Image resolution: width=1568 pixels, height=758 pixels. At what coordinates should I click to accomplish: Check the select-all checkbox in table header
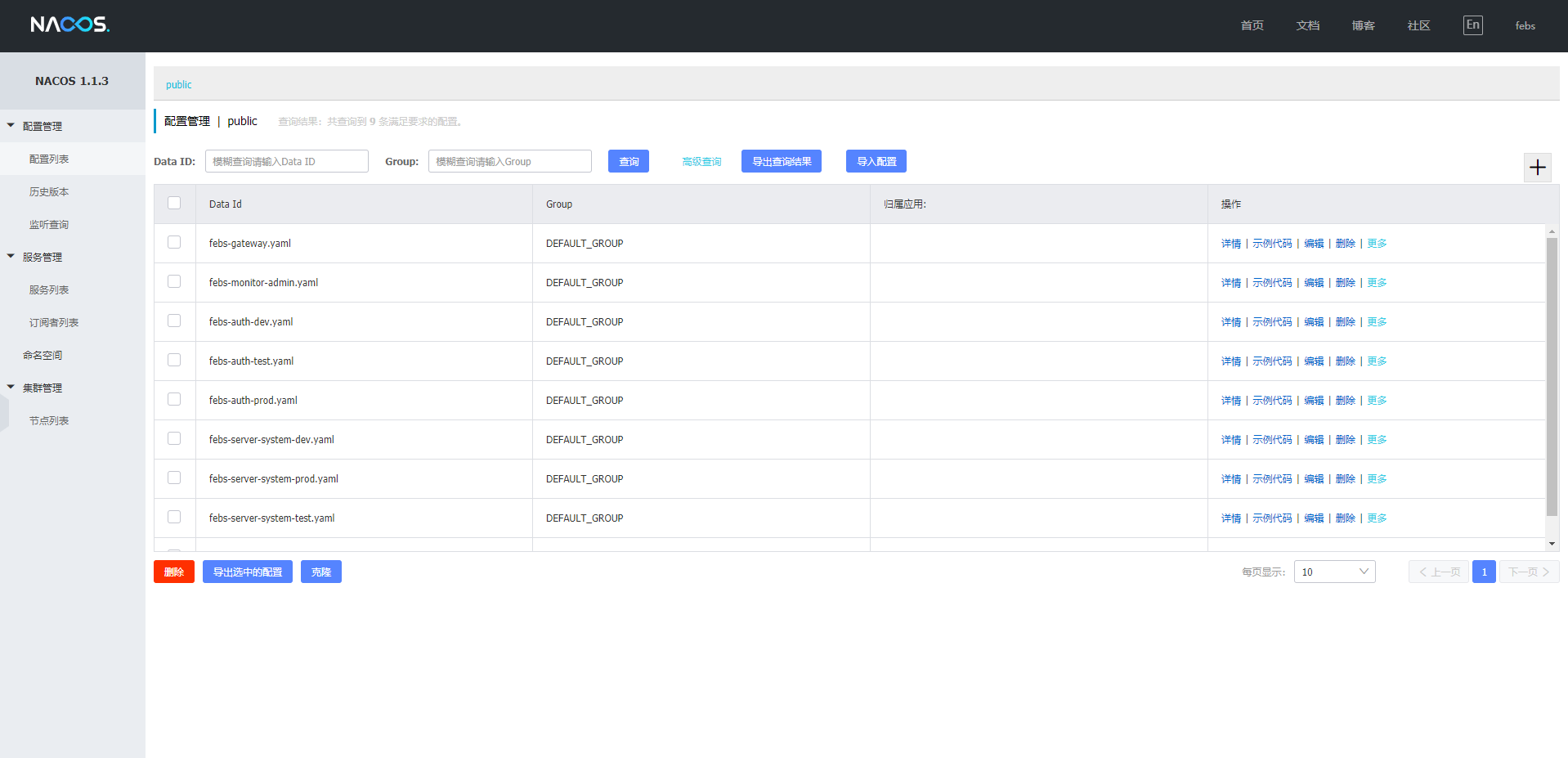(x=174, y=202)
